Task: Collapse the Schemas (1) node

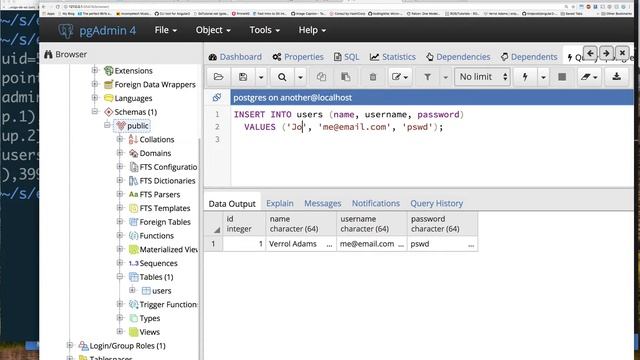Action: (95, 111)
